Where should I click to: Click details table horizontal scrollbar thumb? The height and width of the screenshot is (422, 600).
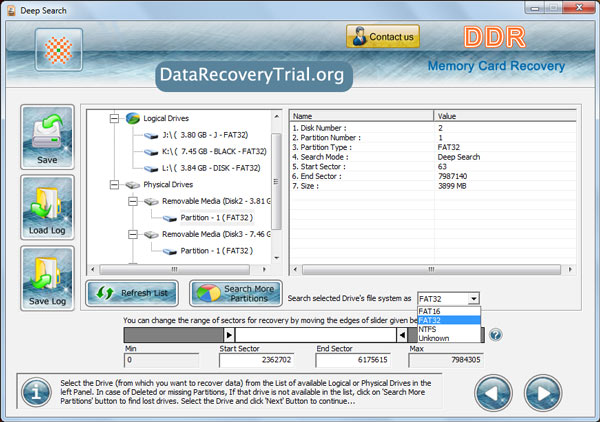tap(431, 269)
